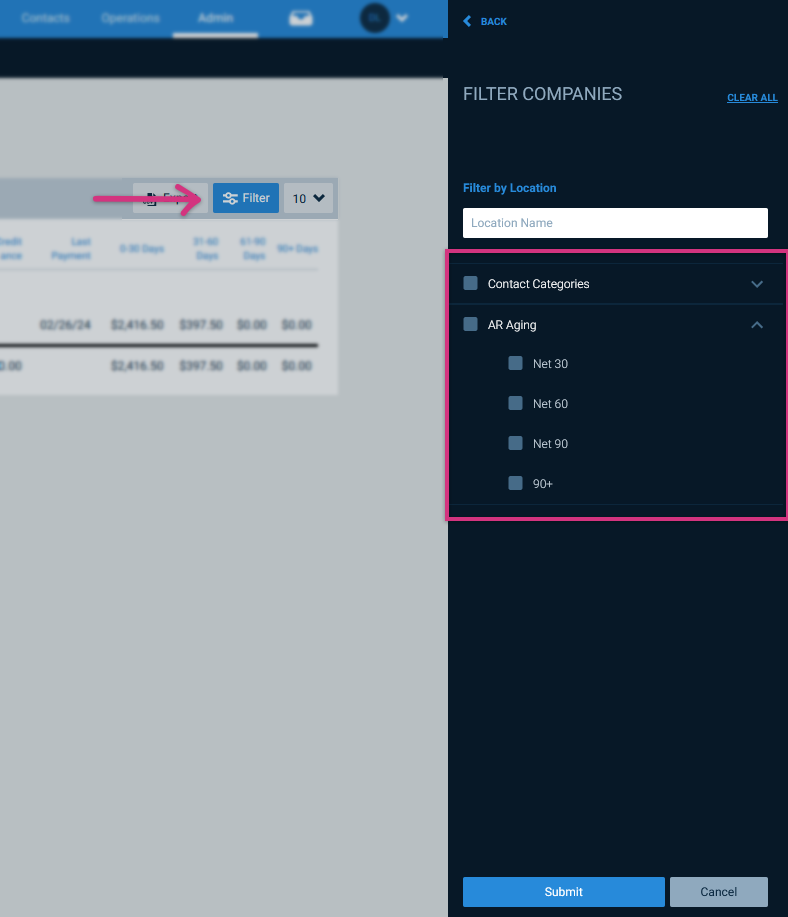
Task: Collapse the AR Aging section chevron
Action: pyautogui.click(x=757, y=324)
